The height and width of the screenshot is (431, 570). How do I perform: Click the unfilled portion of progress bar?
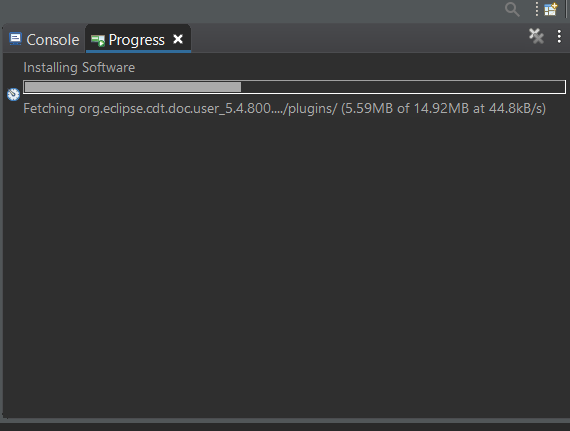[403, 87]
